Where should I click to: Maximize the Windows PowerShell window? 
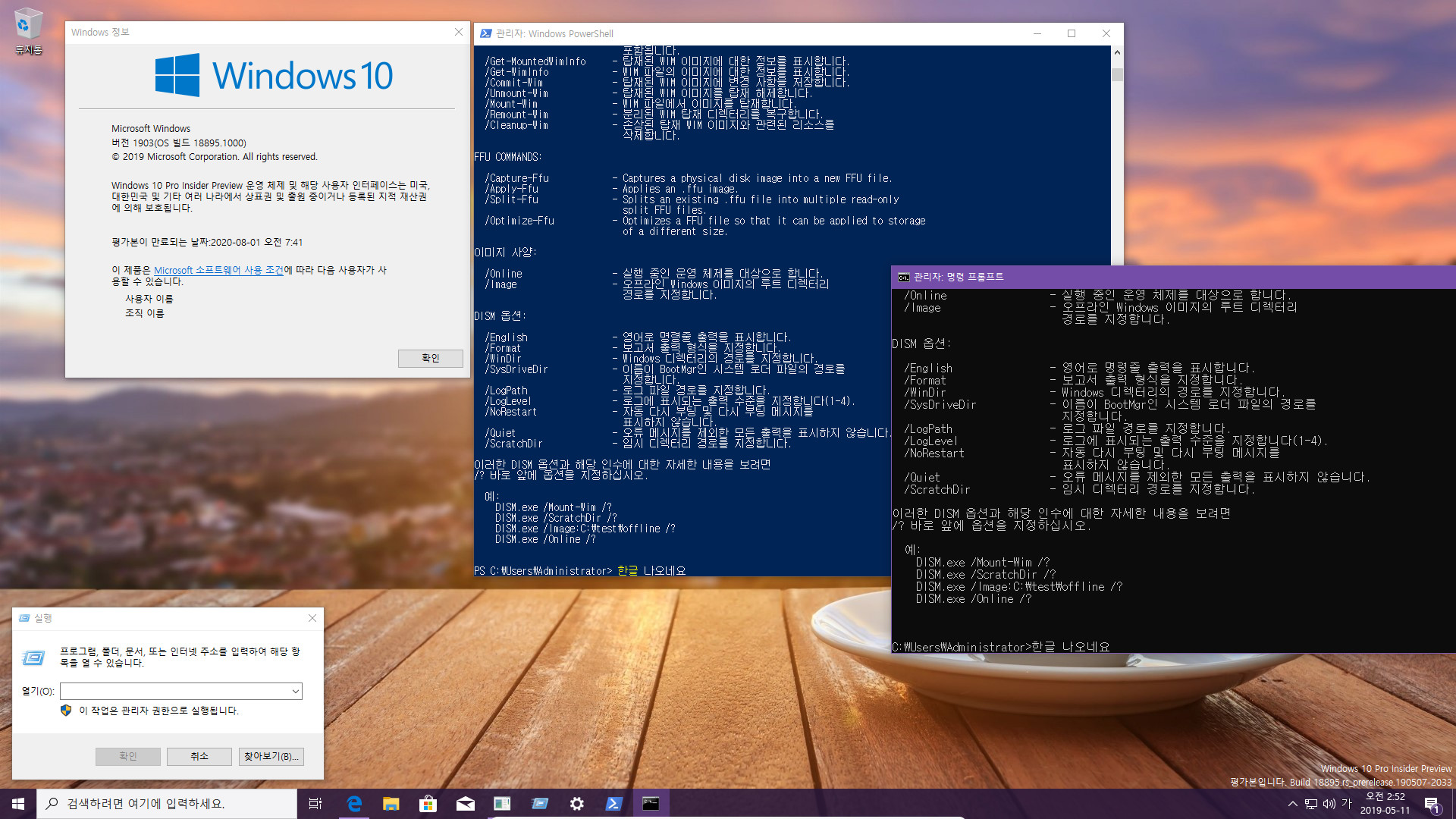pyautogui.click(x=1072, y=33)
